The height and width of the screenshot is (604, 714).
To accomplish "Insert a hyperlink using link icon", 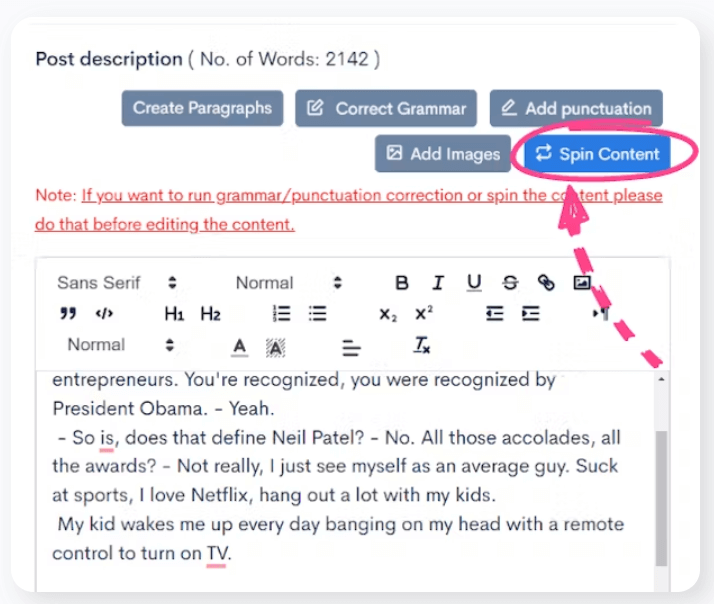I will (x=546, y=283).
